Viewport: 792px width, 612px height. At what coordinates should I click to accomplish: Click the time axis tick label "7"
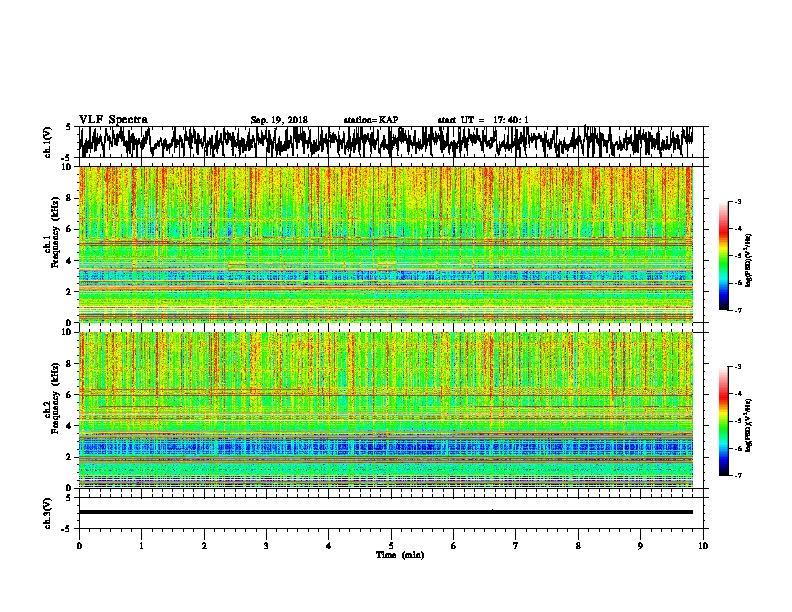(x=516, y=546)
